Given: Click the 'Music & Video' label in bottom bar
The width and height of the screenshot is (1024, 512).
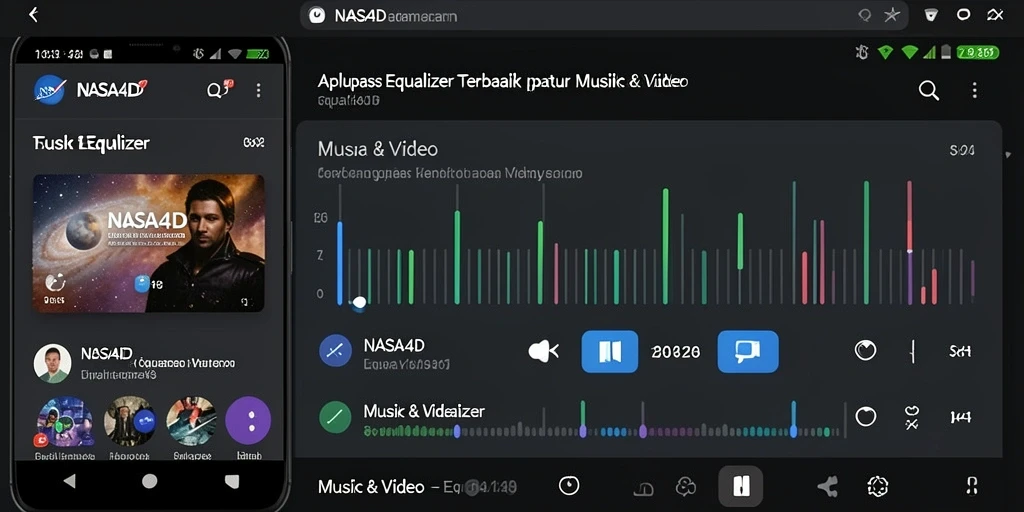Looking at the screenshot, I should [371, 487].
